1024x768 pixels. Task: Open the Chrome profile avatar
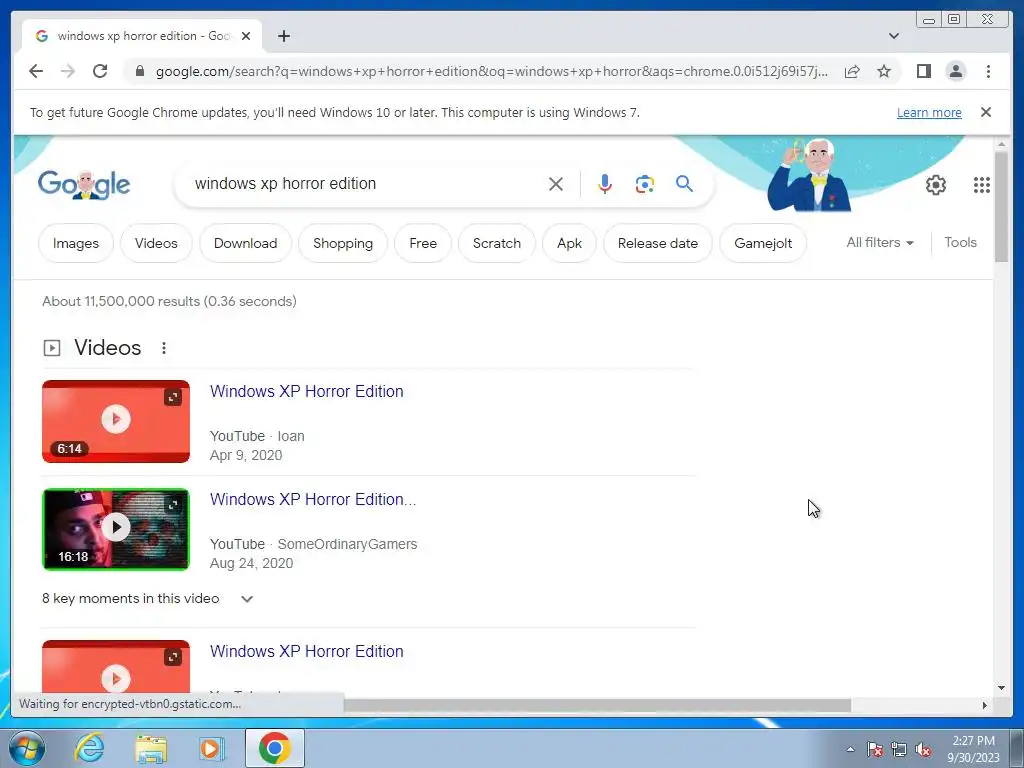955,71
